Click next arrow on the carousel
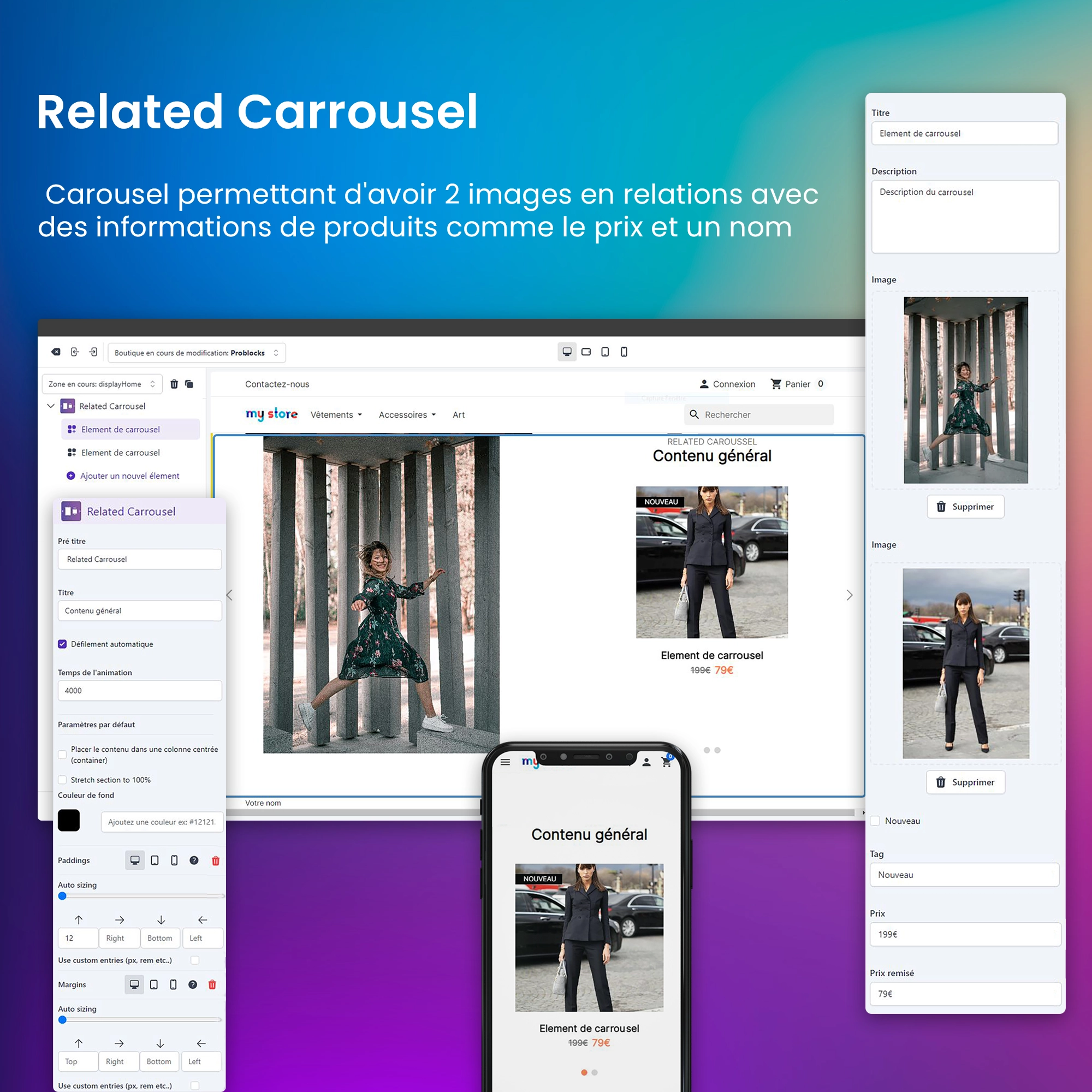1092x1092 pixels. click(x=849, y=595)
